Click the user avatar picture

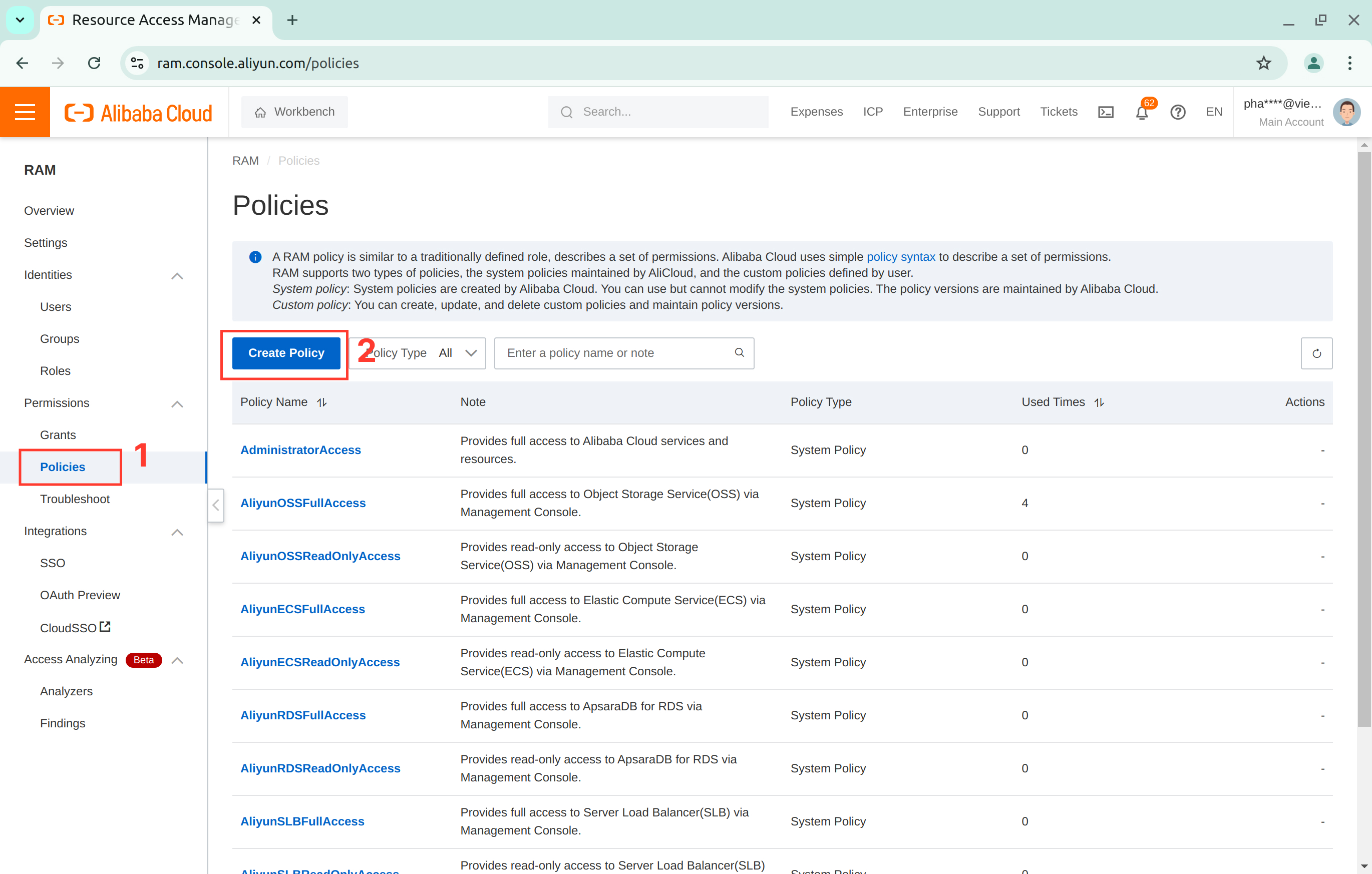(x=1346, y=112)
